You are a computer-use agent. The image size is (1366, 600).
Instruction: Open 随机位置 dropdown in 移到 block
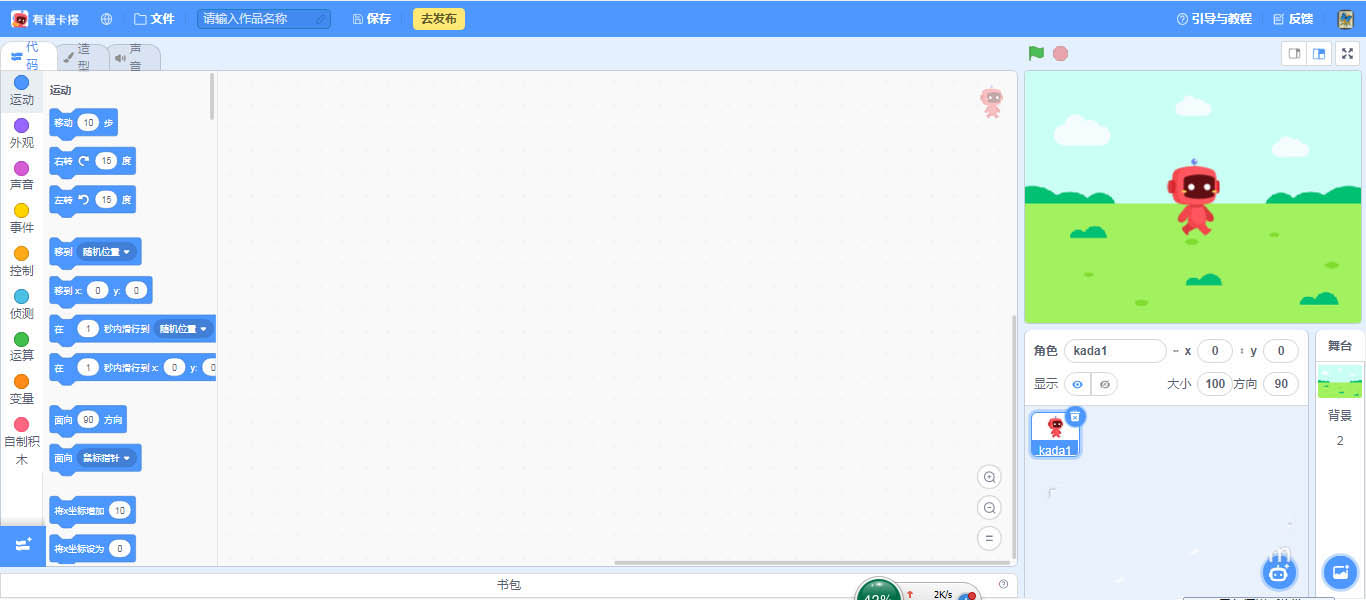(x=107, y=252)
